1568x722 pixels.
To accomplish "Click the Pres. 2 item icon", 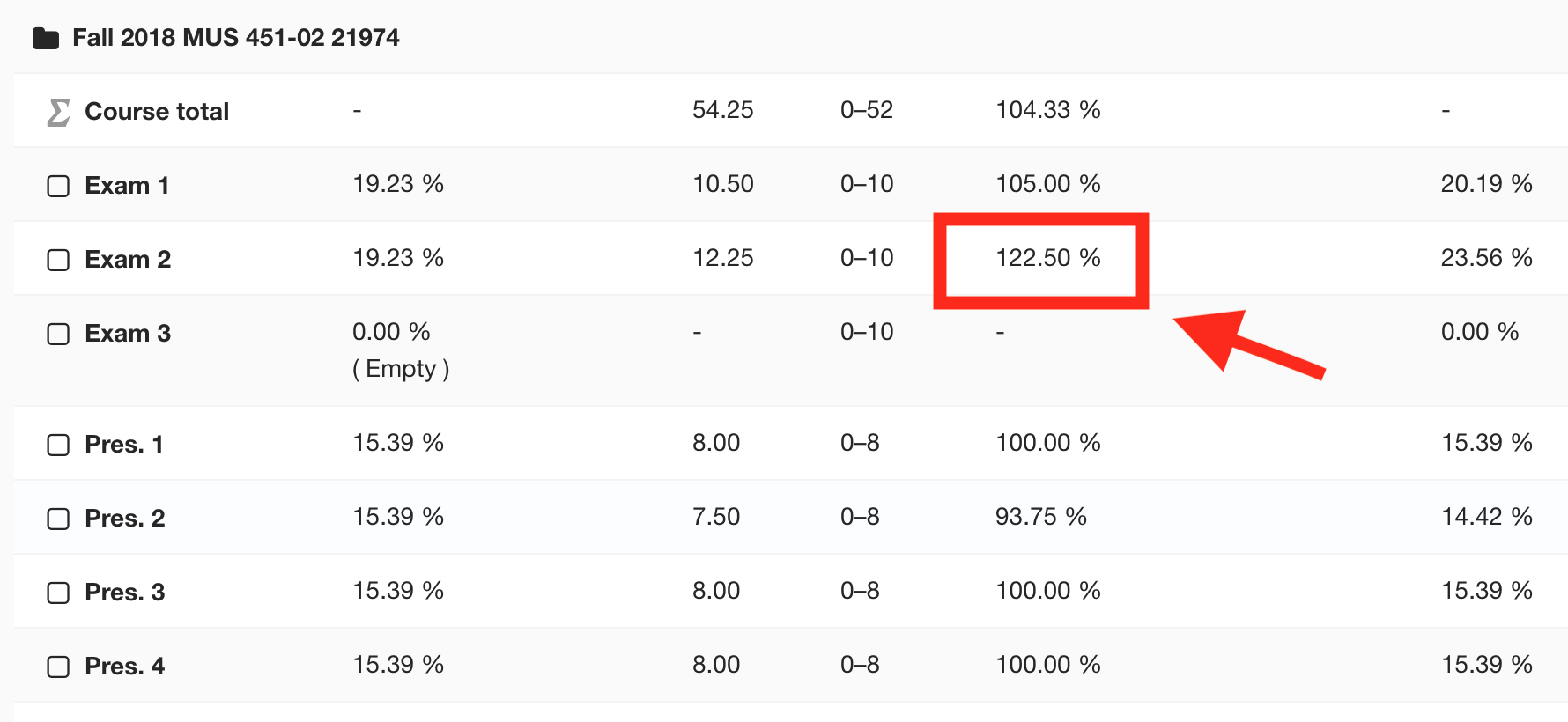I will (58, 519).
